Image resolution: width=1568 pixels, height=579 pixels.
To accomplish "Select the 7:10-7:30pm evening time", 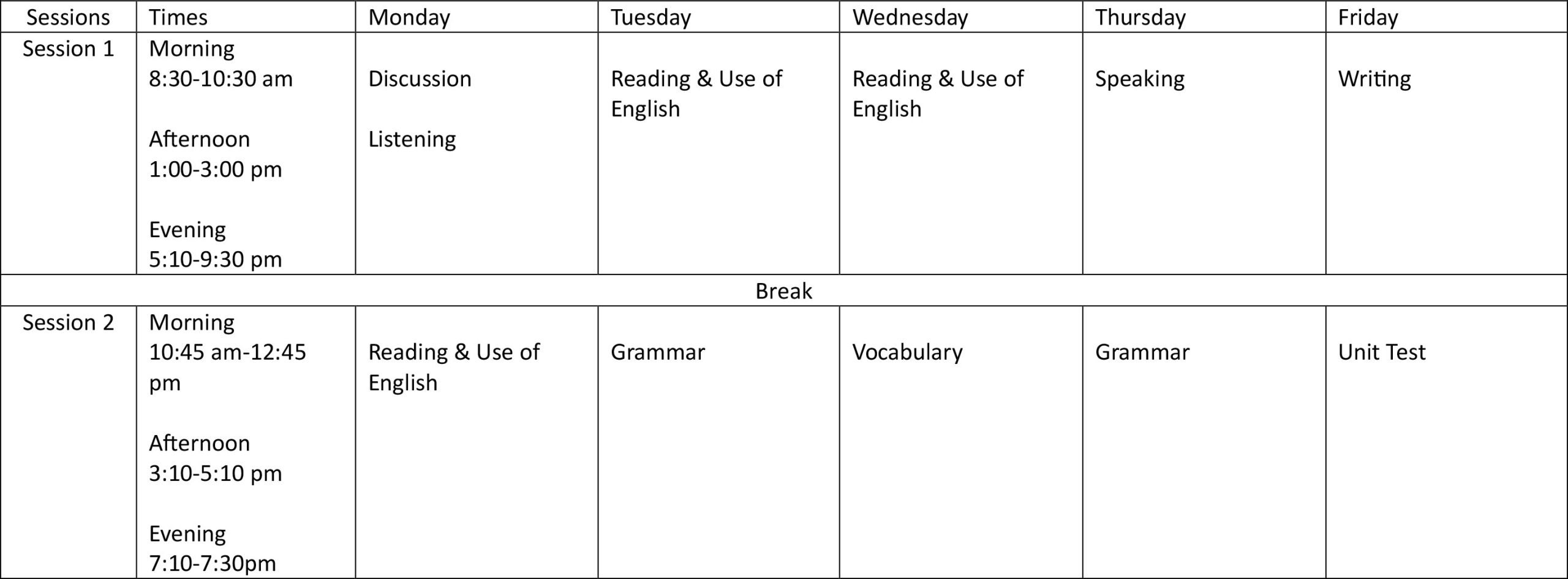I will [213, 563].
